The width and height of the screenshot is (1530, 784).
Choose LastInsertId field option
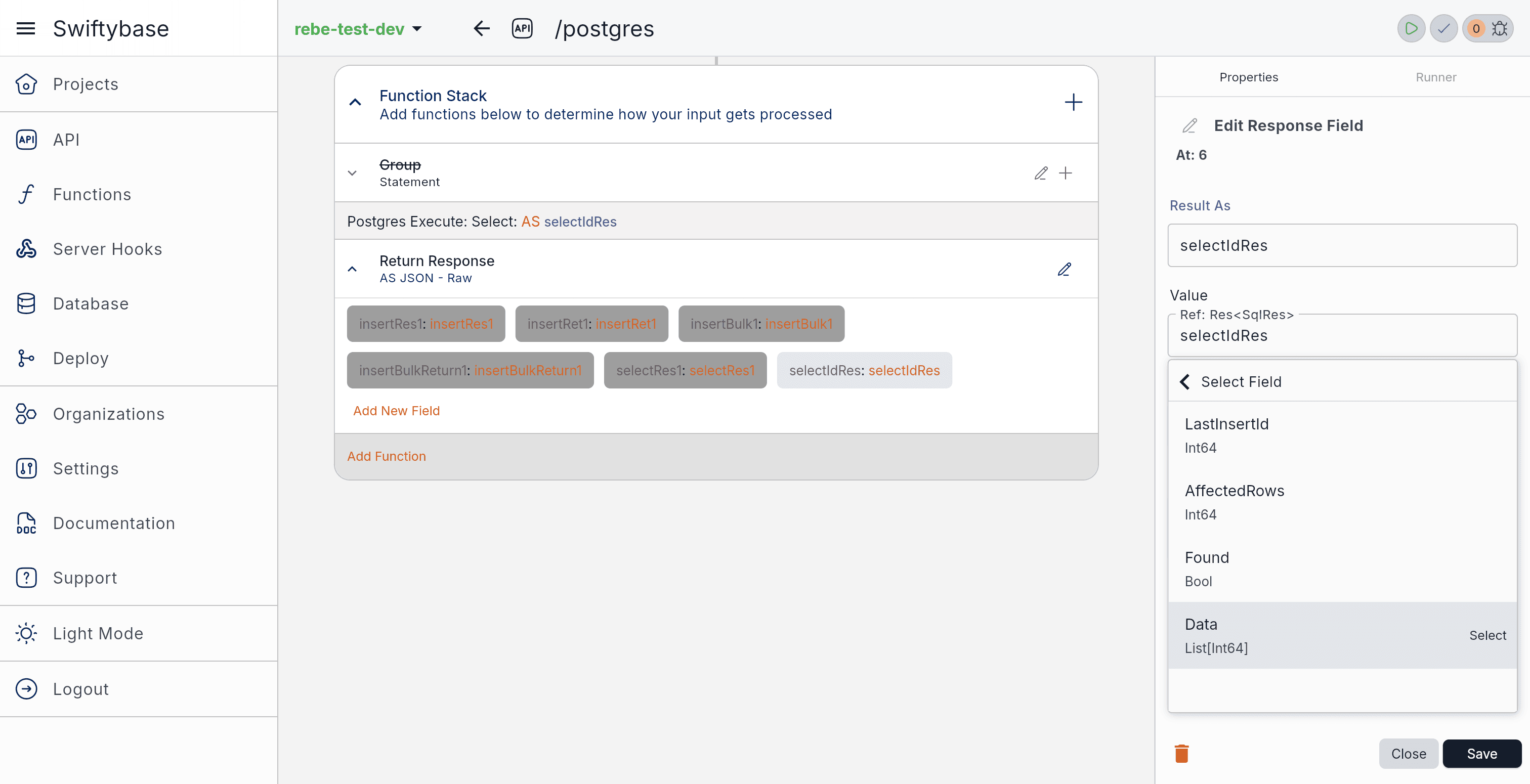pyautogui.click(x=1342, y=435)
